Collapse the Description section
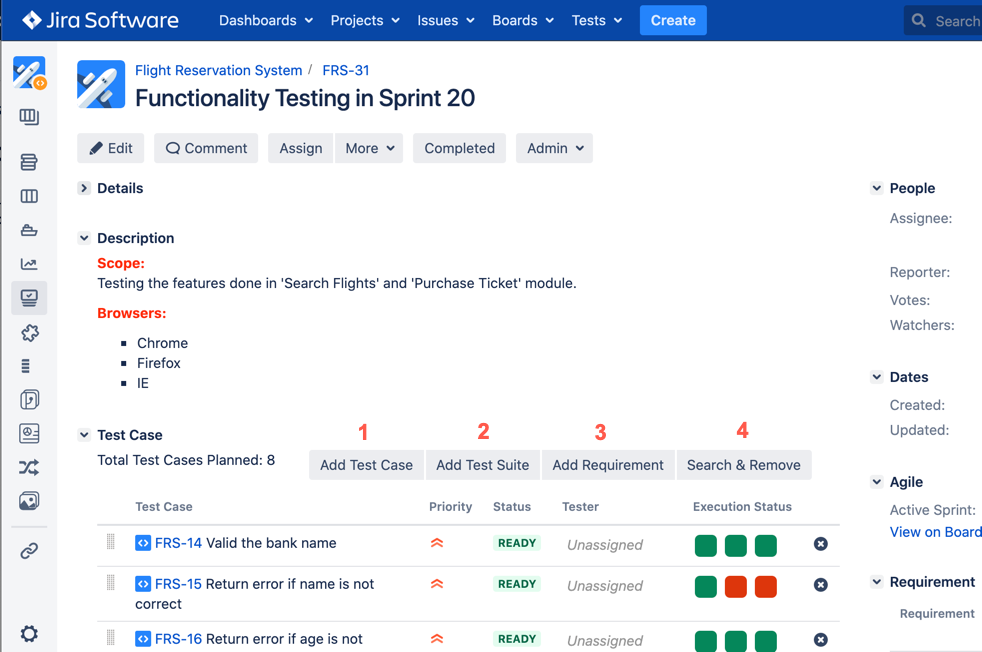 coord(84,238)
